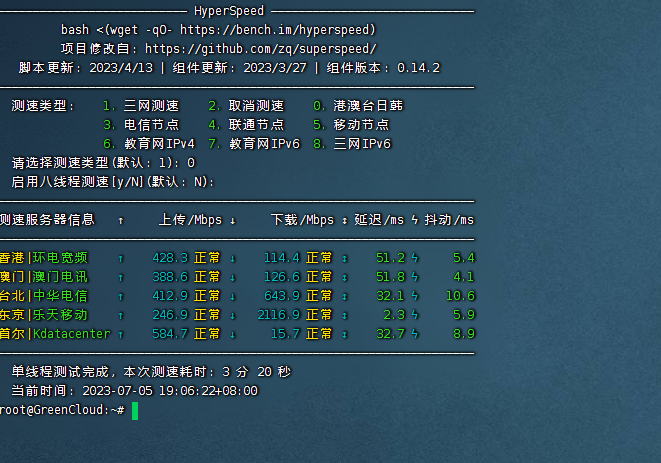Select option 4 联通节点
Screen dimensions: 661x463
click(x=246, y=125)
